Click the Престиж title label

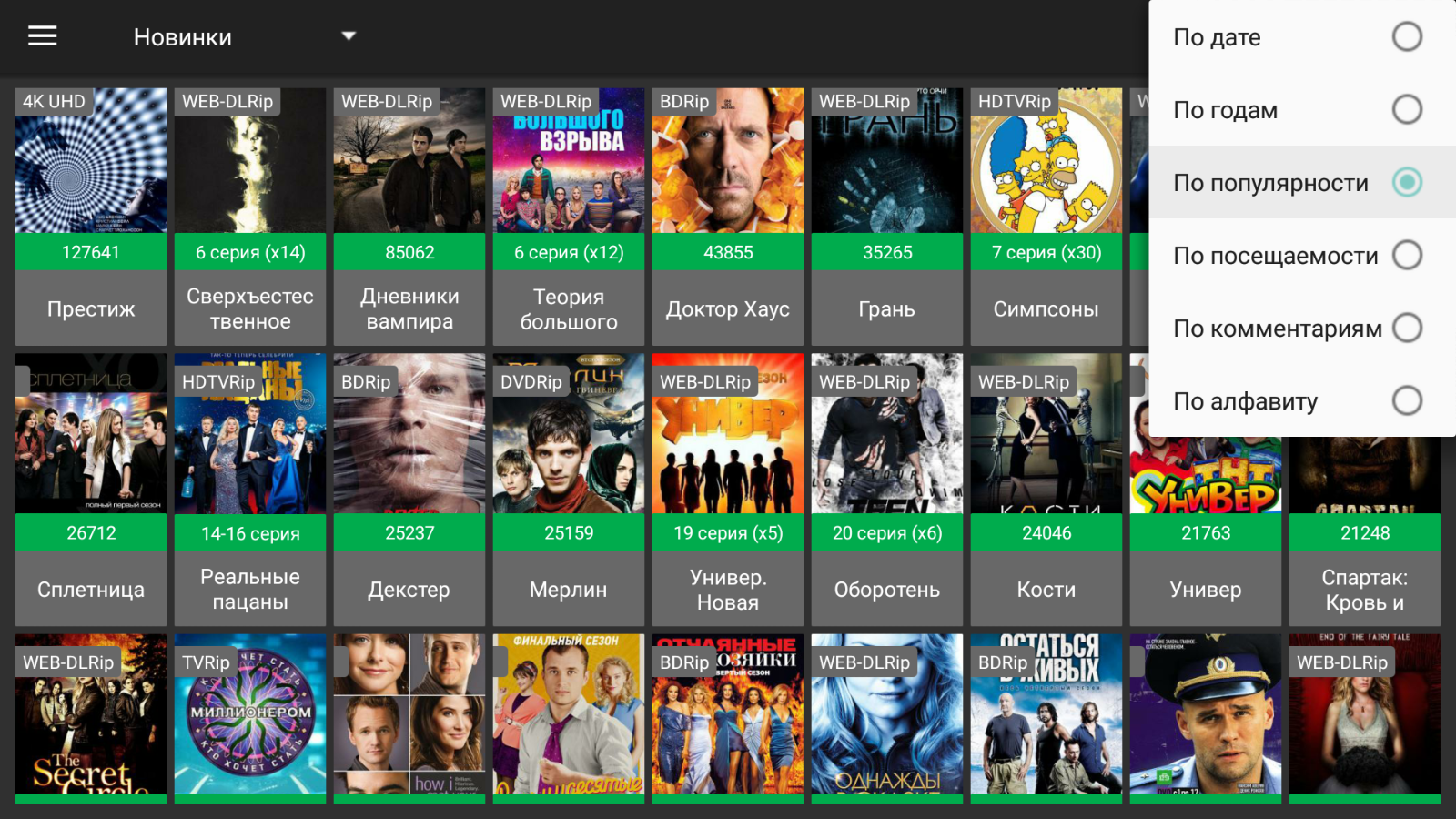[91, 309]
